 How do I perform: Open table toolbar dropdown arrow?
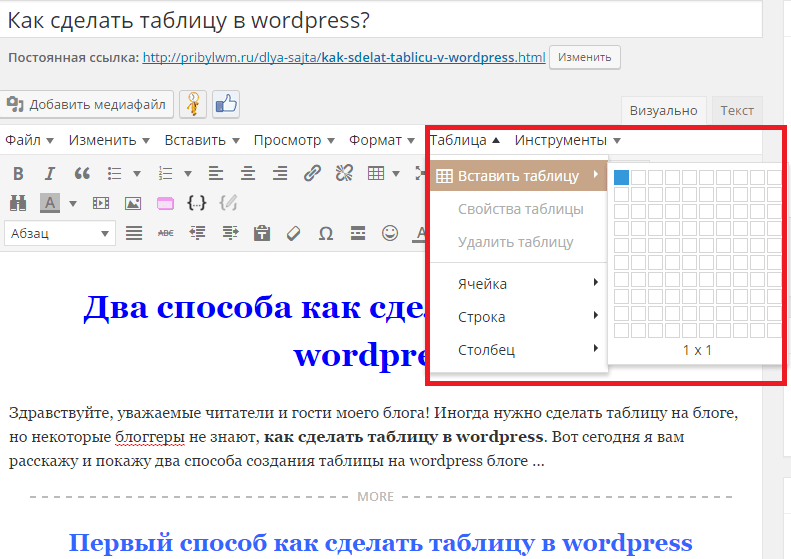(396, 174)
